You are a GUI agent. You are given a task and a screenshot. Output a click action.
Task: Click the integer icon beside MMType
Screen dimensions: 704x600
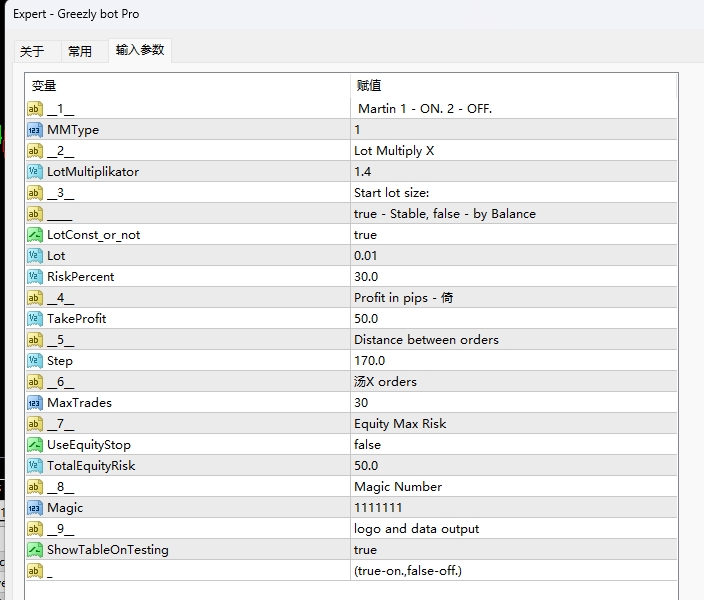[x=35, y=130]
